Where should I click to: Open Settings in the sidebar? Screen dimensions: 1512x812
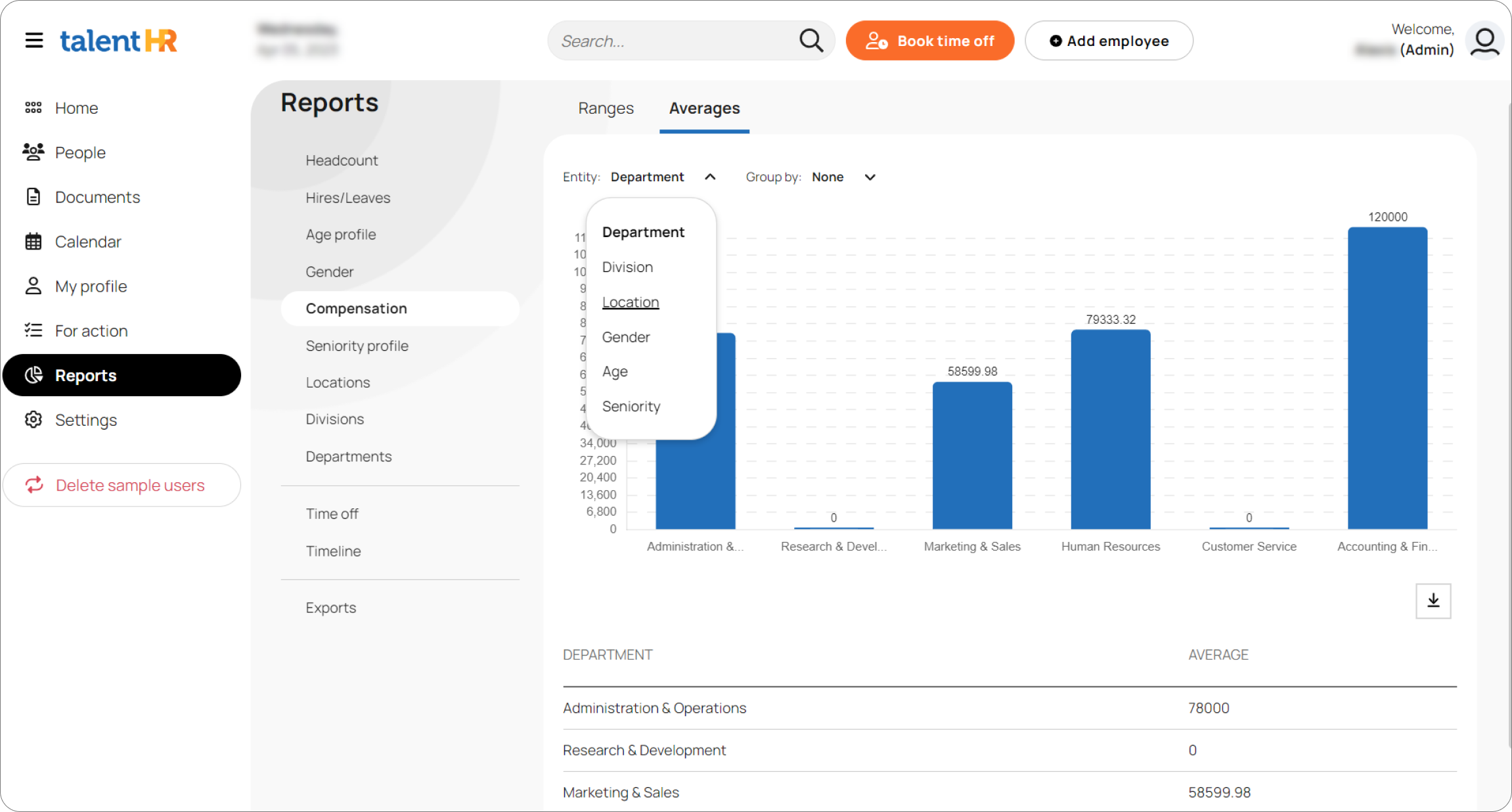click(86, 420)
